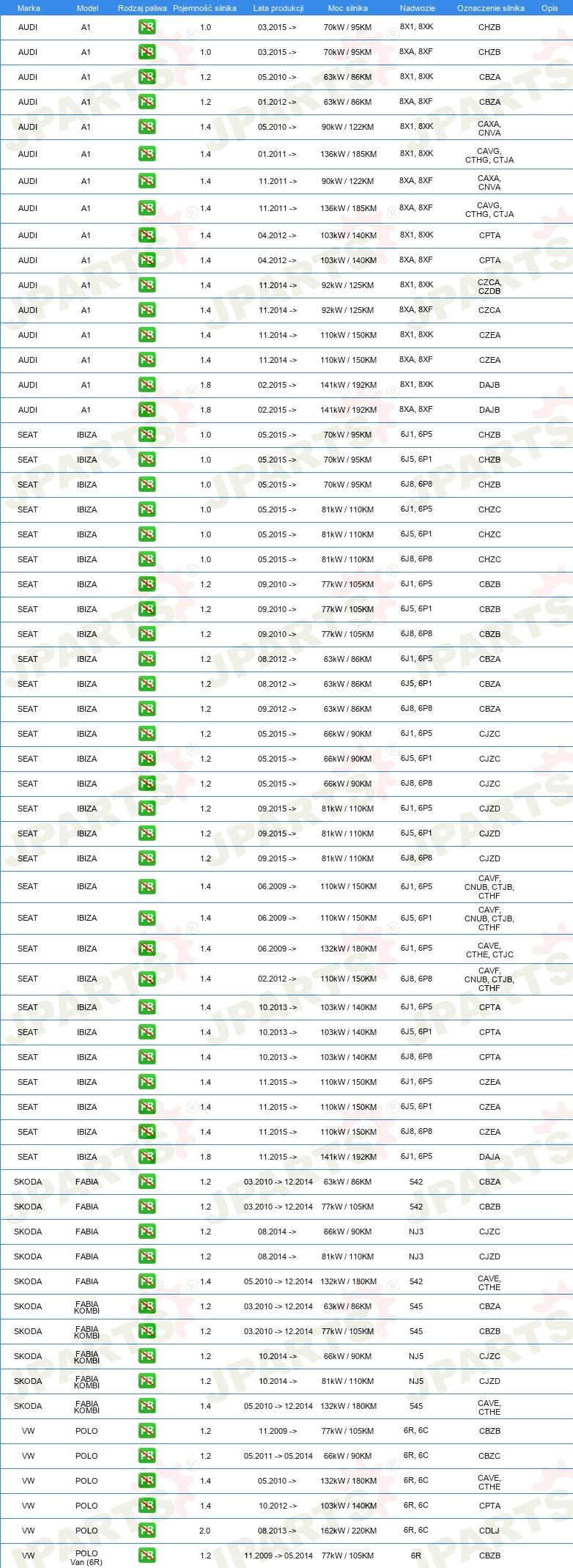The image size is (573, 1568).
Task: Click fuel icon in FABIA KOMBI NJ5 CJZD row
Action: point(147,1381)
